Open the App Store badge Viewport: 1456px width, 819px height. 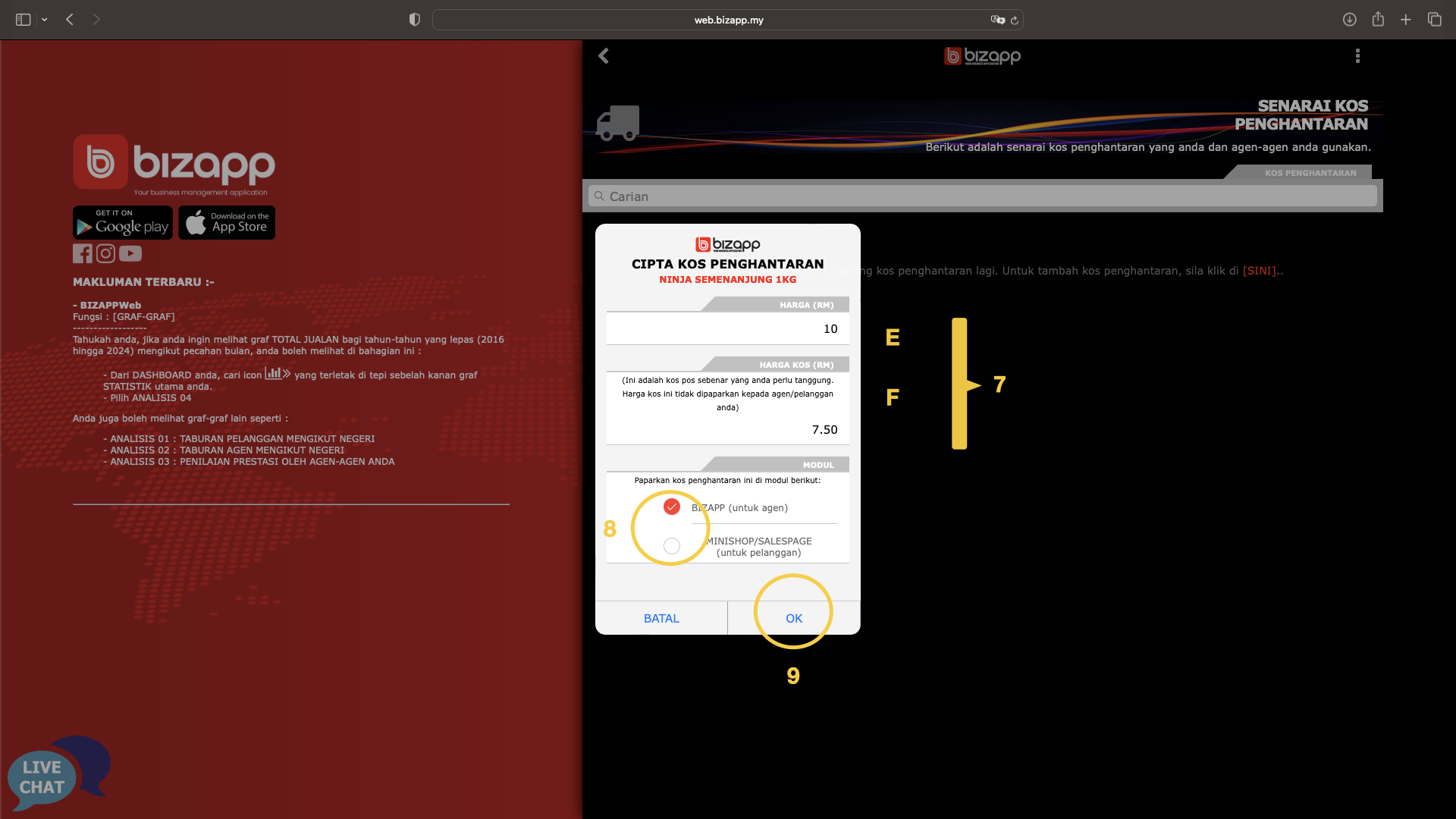click(x=227, y=223)
